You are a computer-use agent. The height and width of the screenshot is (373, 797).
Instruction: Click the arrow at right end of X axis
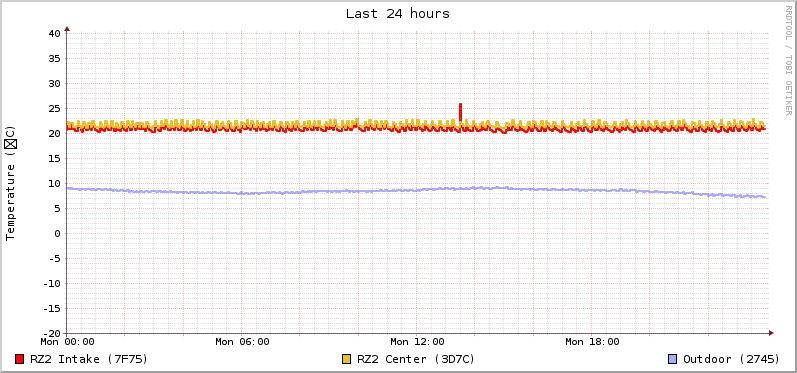click(771, 333)
